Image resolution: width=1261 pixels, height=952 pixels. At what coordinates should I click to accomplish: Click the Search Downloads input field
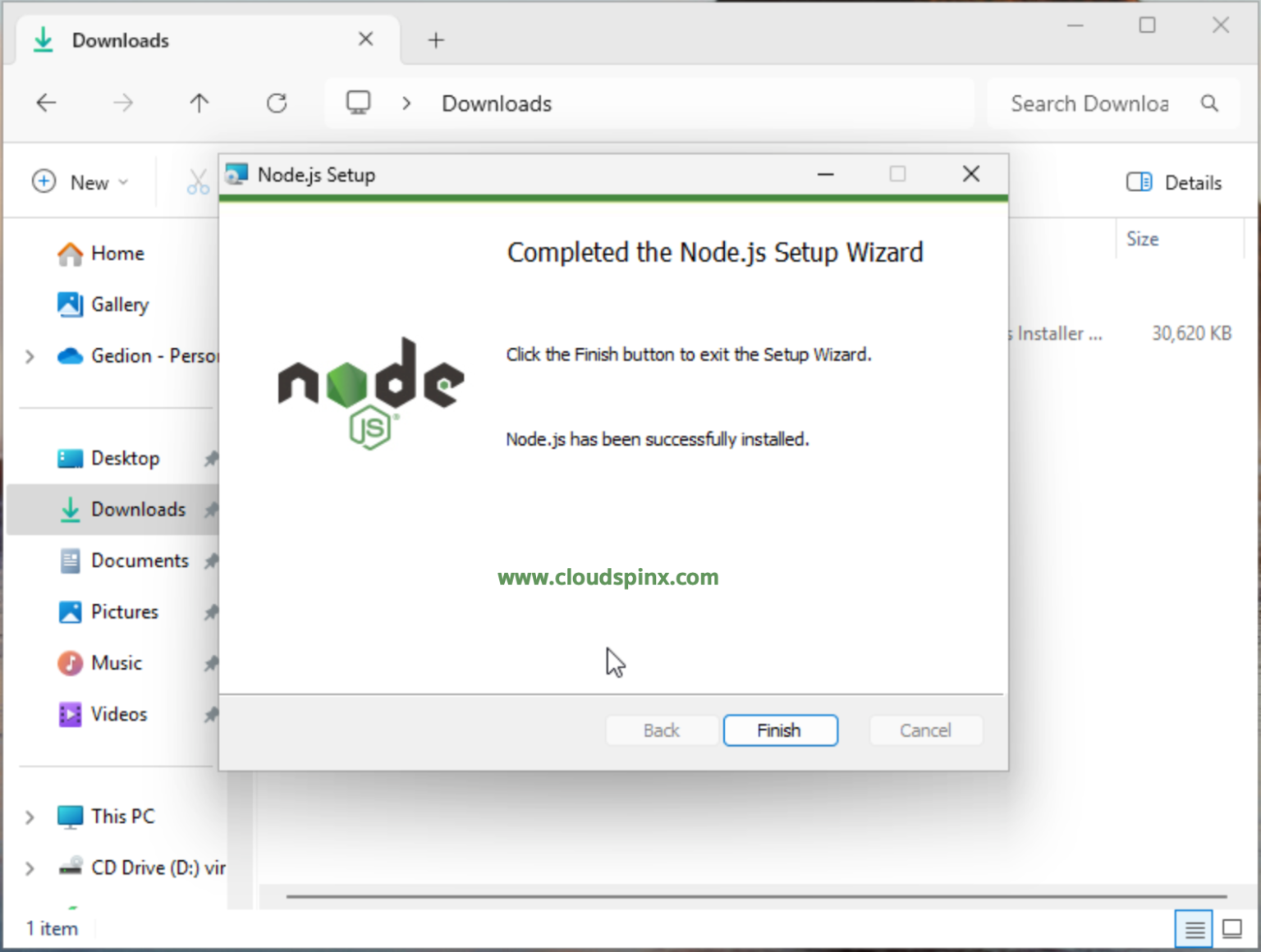[x=1089, y=103]
